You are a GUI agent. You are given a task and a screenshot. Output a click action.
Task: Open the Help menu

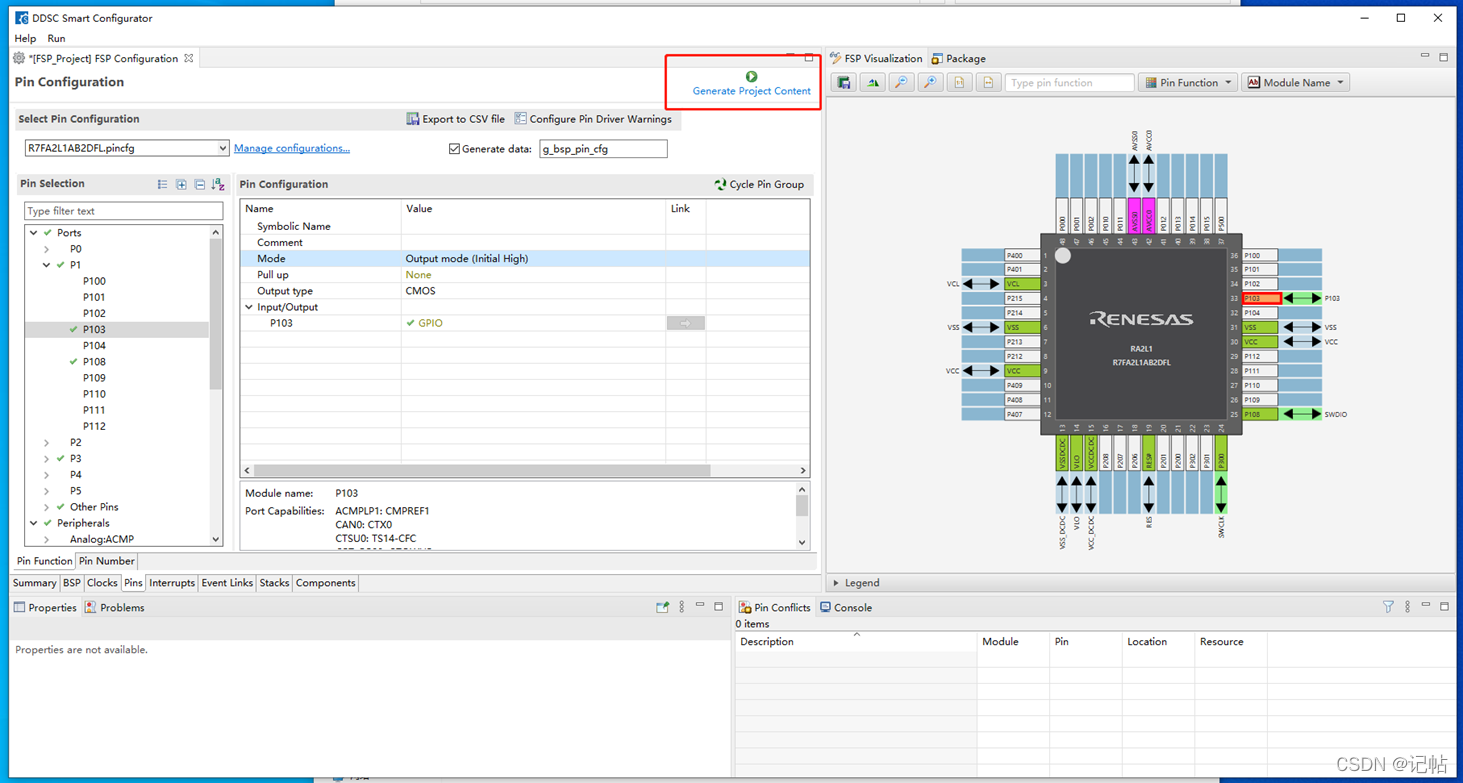click(x=25, y=38)
